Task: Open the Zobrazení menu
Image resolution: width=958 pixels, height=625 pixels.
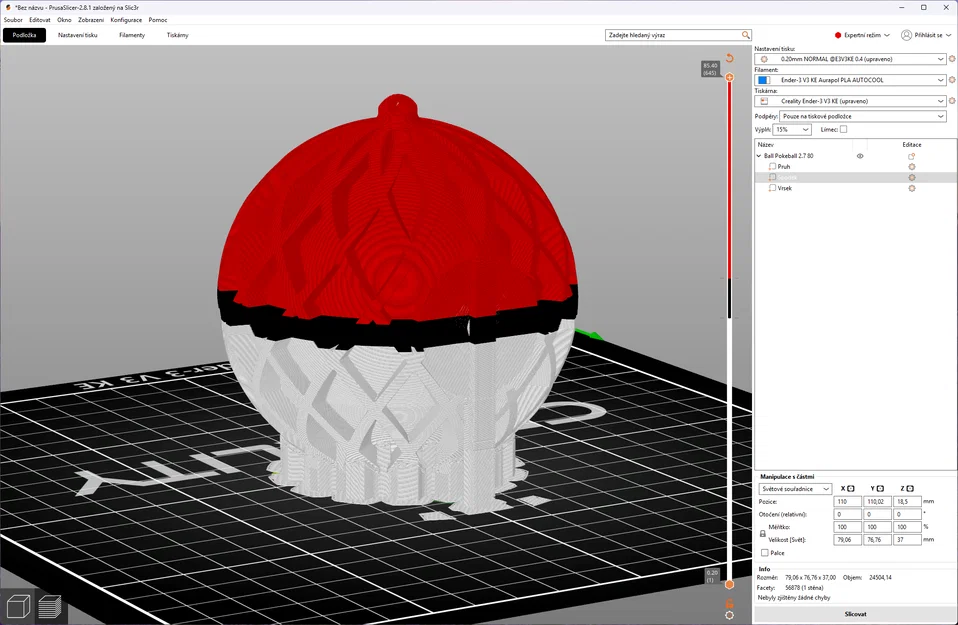Action: pyautogui.click(x=91, y=20)
